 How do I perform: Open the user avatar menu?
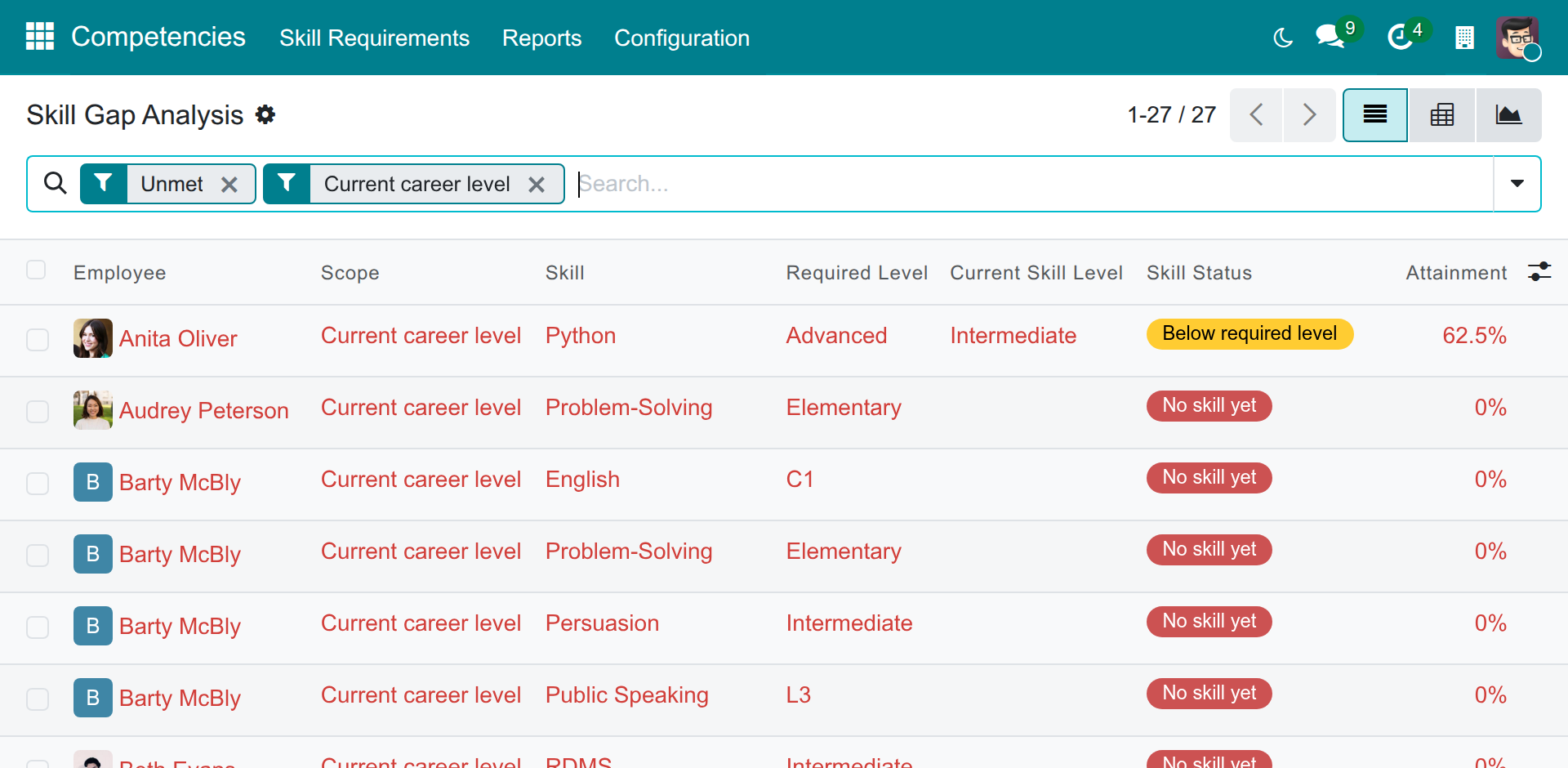pyautogui.click(x=1517, y=38)
